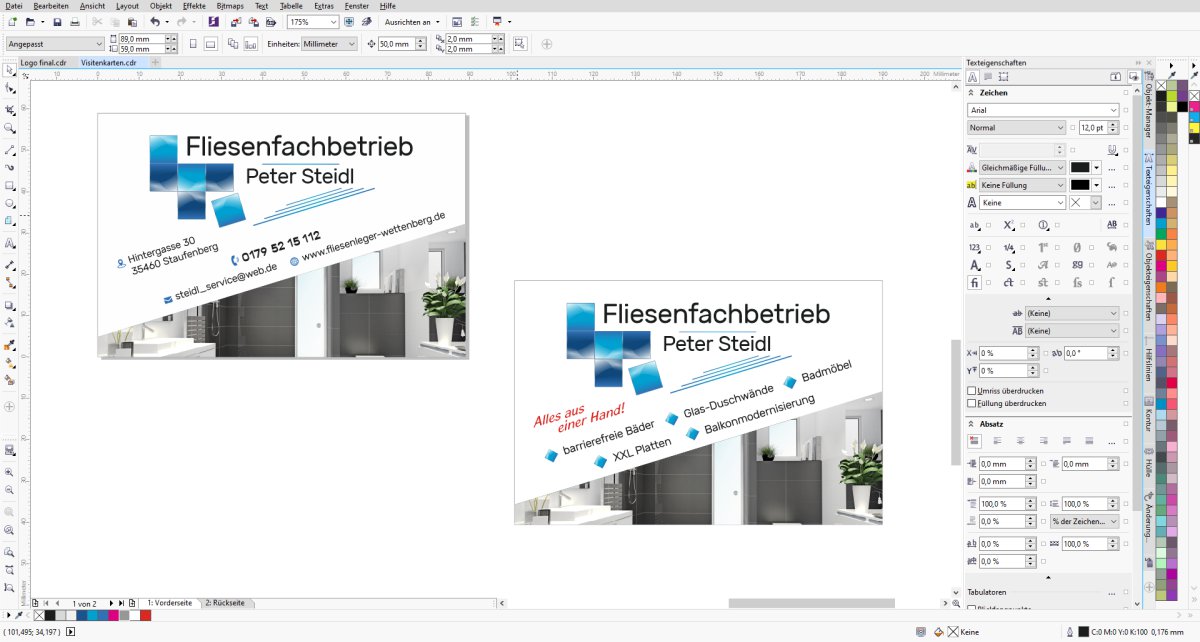Click the Paste icon in toolbar
Viewport: 1200px width, 642px height.
[132, 21]
